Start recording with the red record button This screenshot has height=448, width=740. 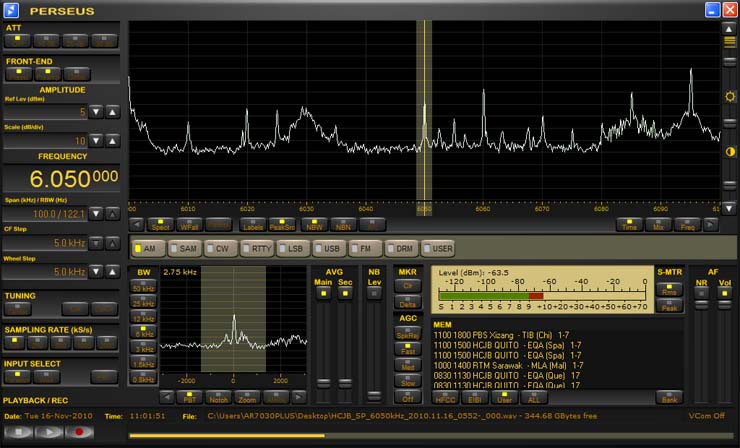pyautogui.click(x=79, y=432)
